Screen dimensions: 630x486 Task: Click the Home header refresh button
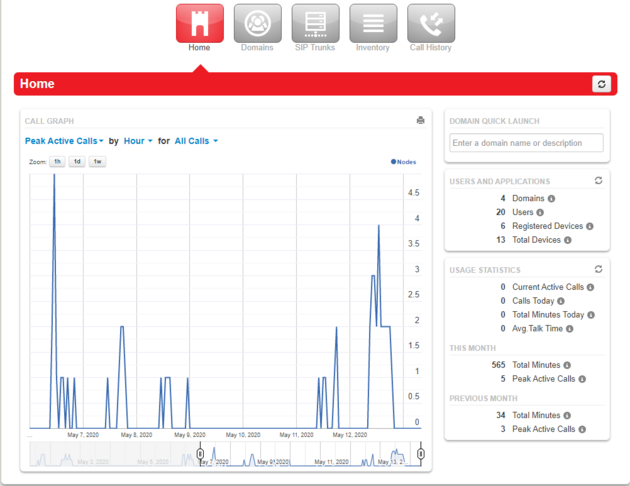(600, 84)
